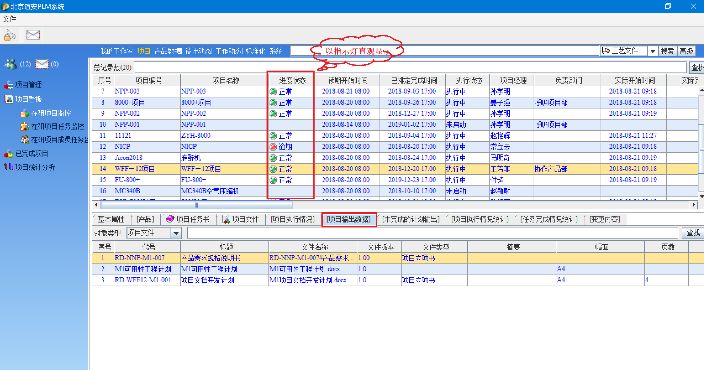The width and height of the screenshot is (704, 370).
Task: Select the highlighted yellow menu item in the blue bar
Action: point(144,51)
